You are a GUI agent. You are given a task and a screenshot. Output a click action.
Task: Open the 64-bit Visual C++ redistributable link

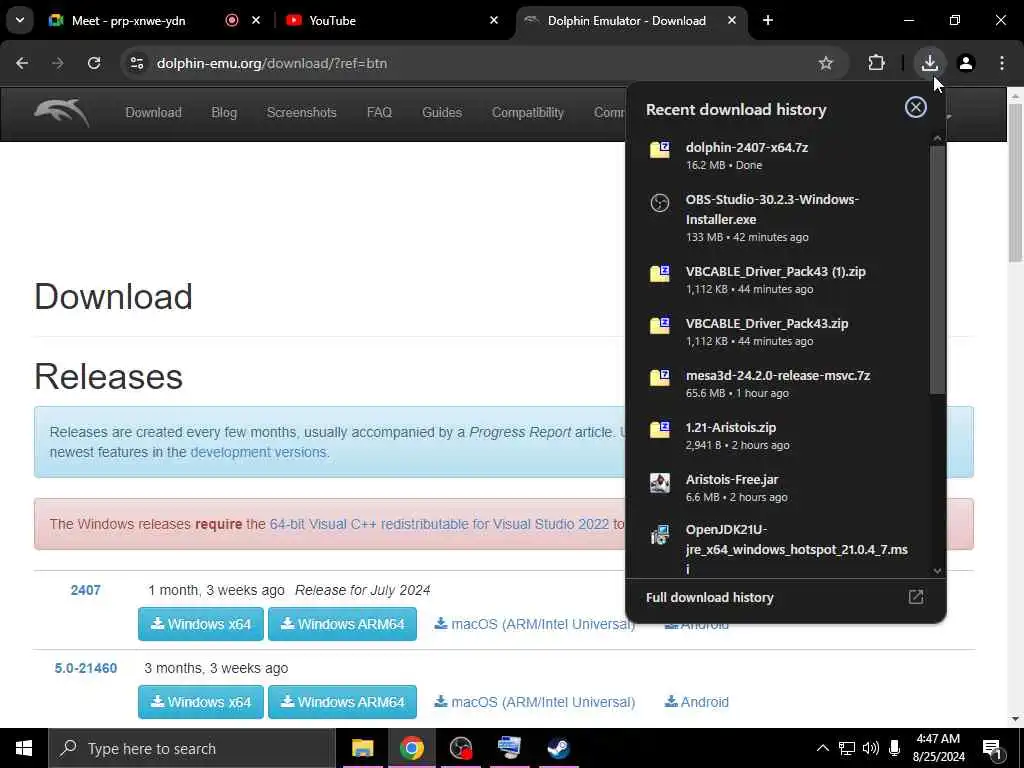pos(439,524)
